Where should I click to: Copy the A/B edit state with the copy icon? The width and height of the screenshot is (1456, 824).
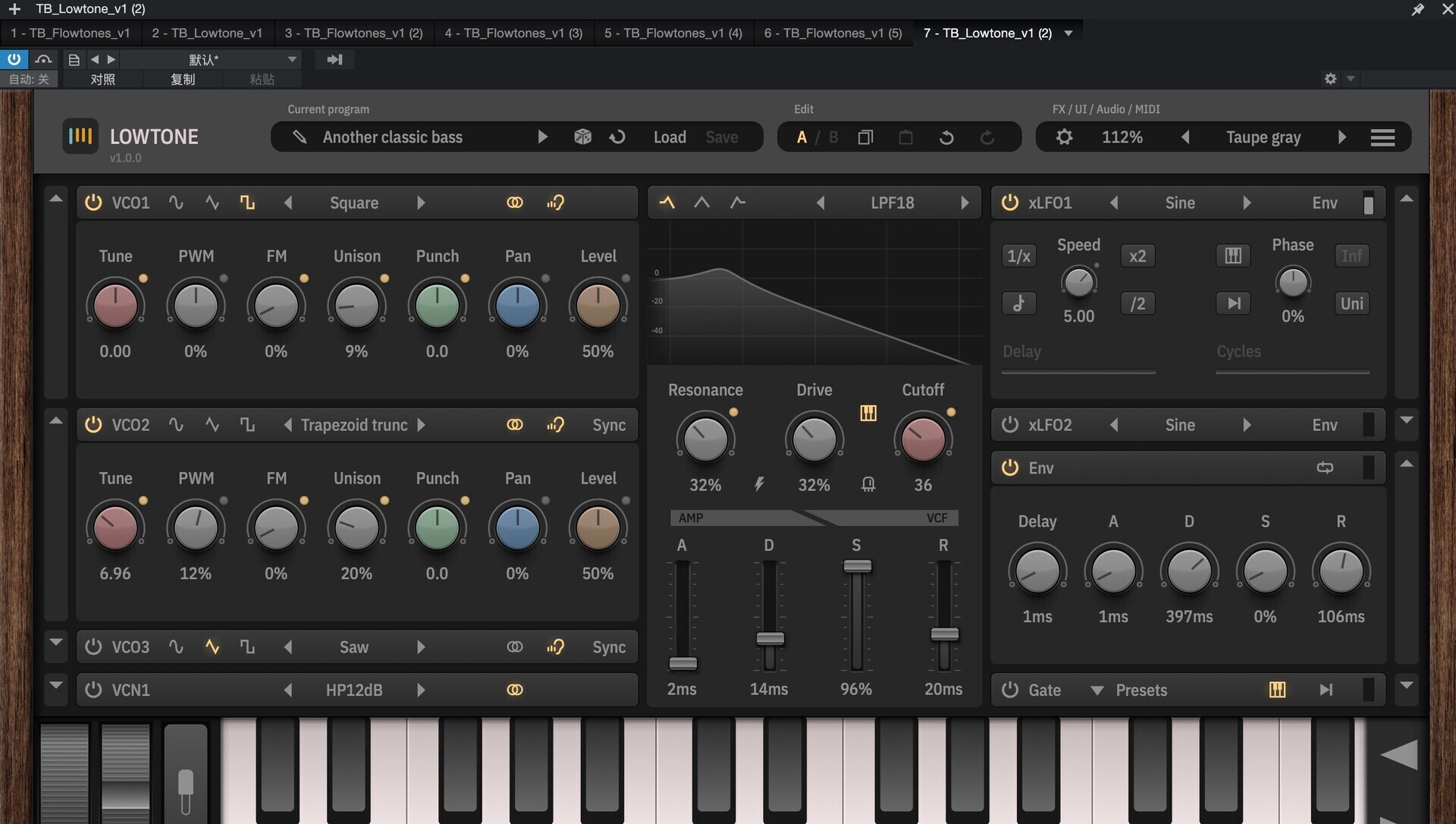[865, 137]
